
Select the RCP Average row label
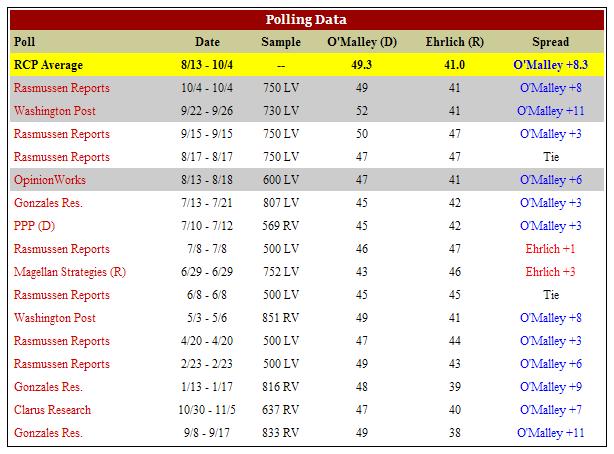48,65
